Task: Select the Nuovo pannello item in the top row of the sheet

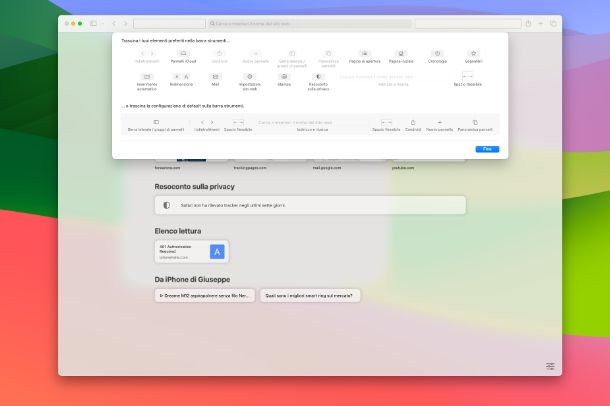Action: pos(256,57)
